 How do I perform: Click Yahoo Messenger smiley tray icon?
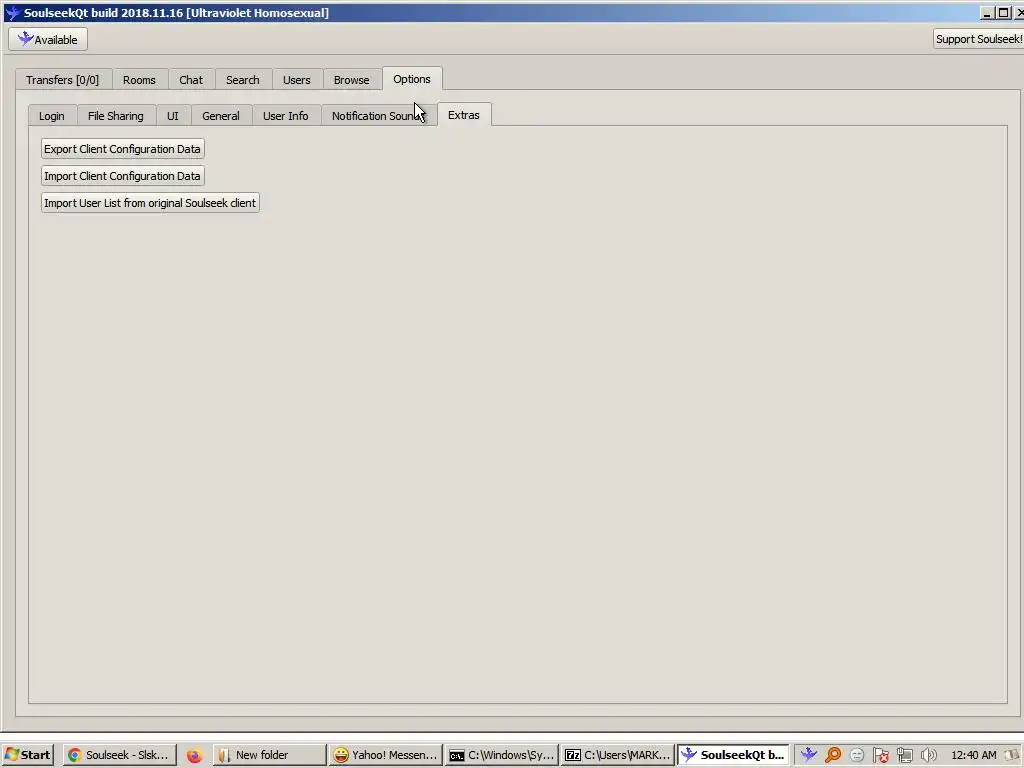pos(857,755)
